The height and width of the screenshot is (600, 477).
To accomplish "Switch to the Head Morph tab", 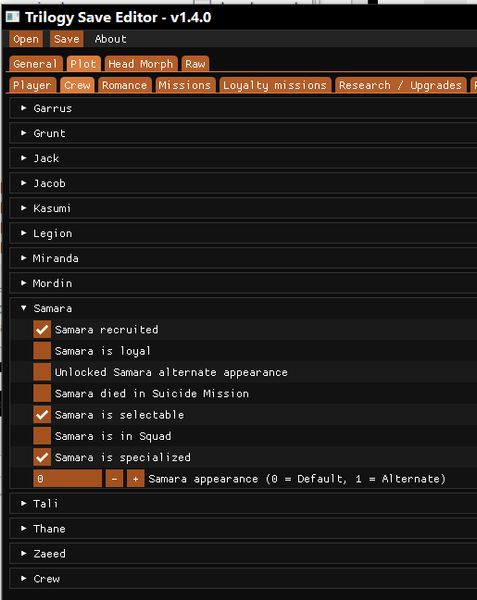I will click(x=141, y=64).
